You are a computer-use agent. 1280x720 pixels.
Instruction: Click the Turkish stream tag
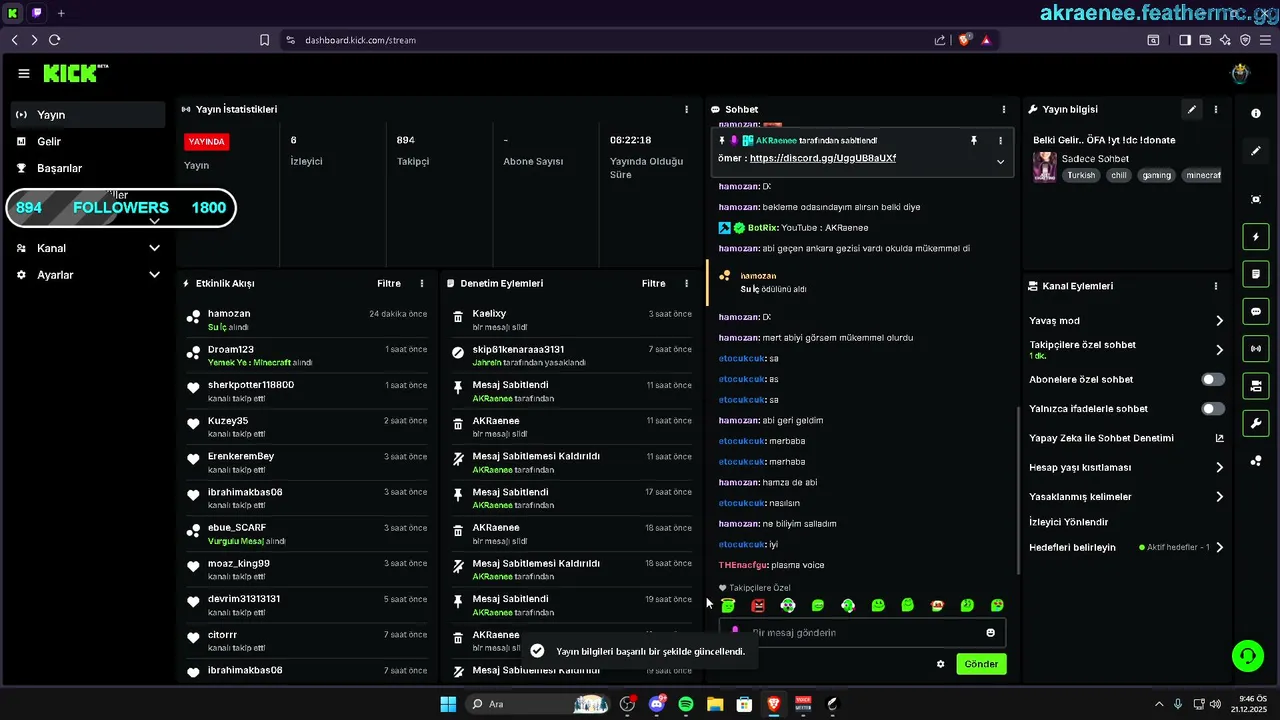(x=1081, y=175)
